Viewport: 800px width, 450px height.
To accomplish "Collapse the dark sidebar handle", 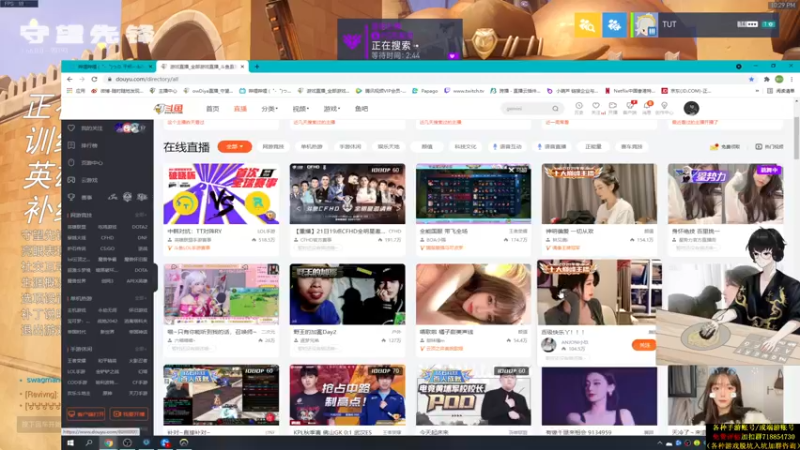I will 154,278.
